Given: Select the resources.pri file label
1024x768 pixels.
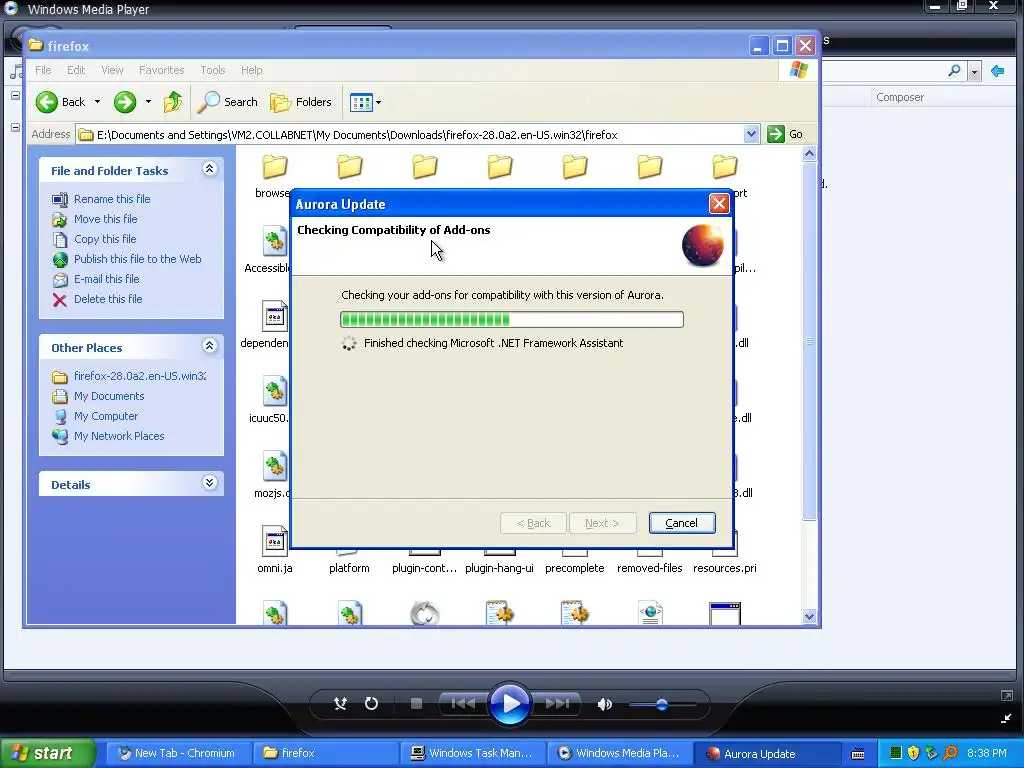Looking at the screenshot, I should coord(725,568).
